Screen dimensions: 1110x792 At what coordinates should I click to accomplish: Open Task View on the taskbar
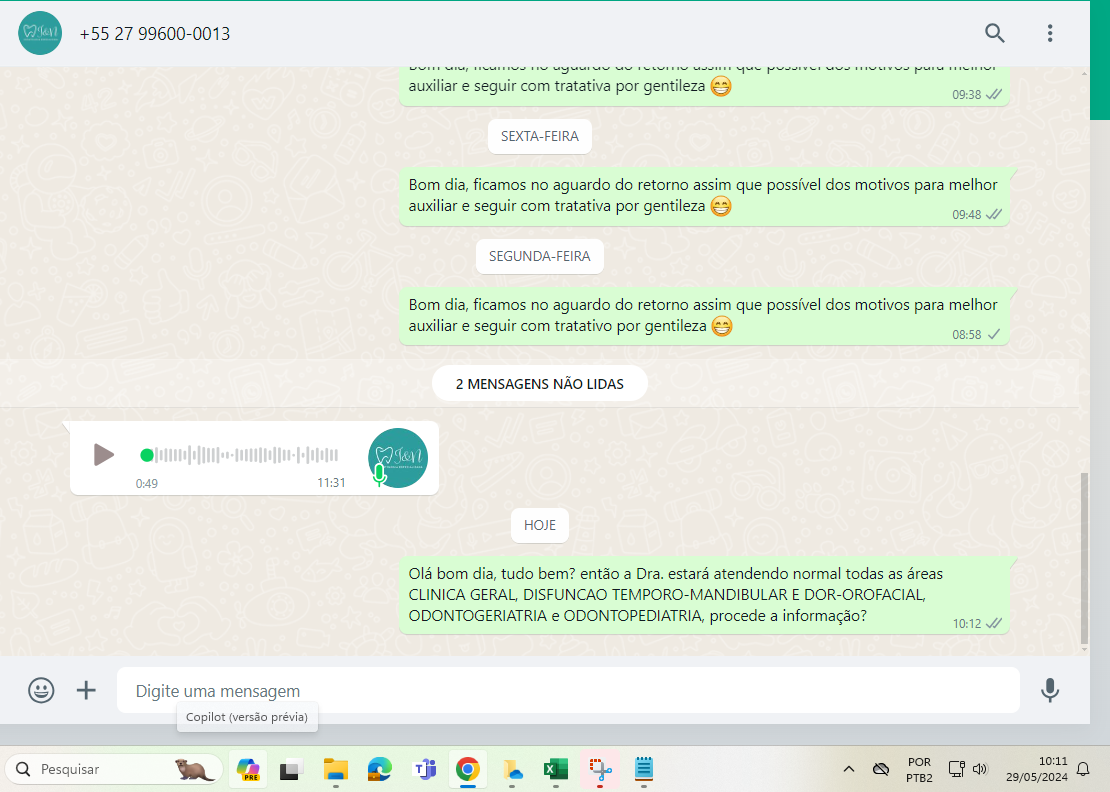tap(291, 769)
